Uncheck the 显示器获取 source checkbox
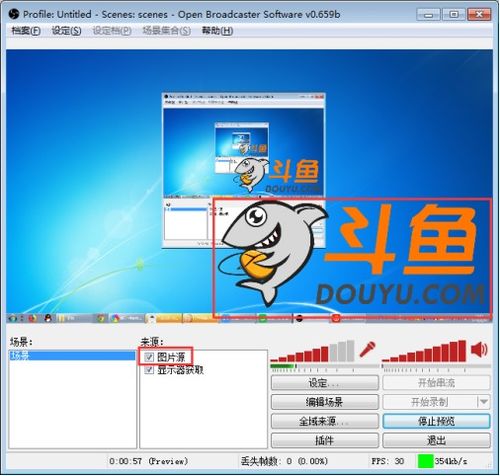 coord(149,370)
